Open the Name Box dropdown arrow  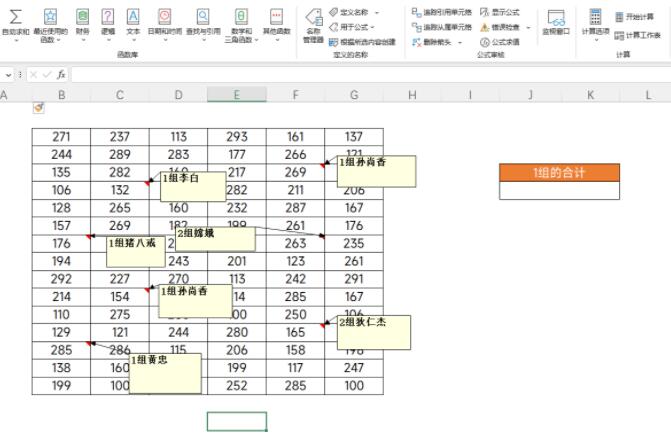8,75
